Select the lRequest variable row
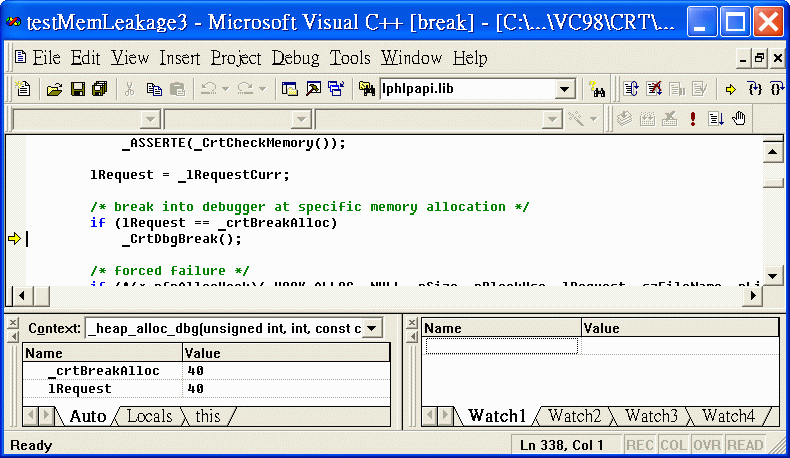Screen dimensions: 790x458 (206, 389)
